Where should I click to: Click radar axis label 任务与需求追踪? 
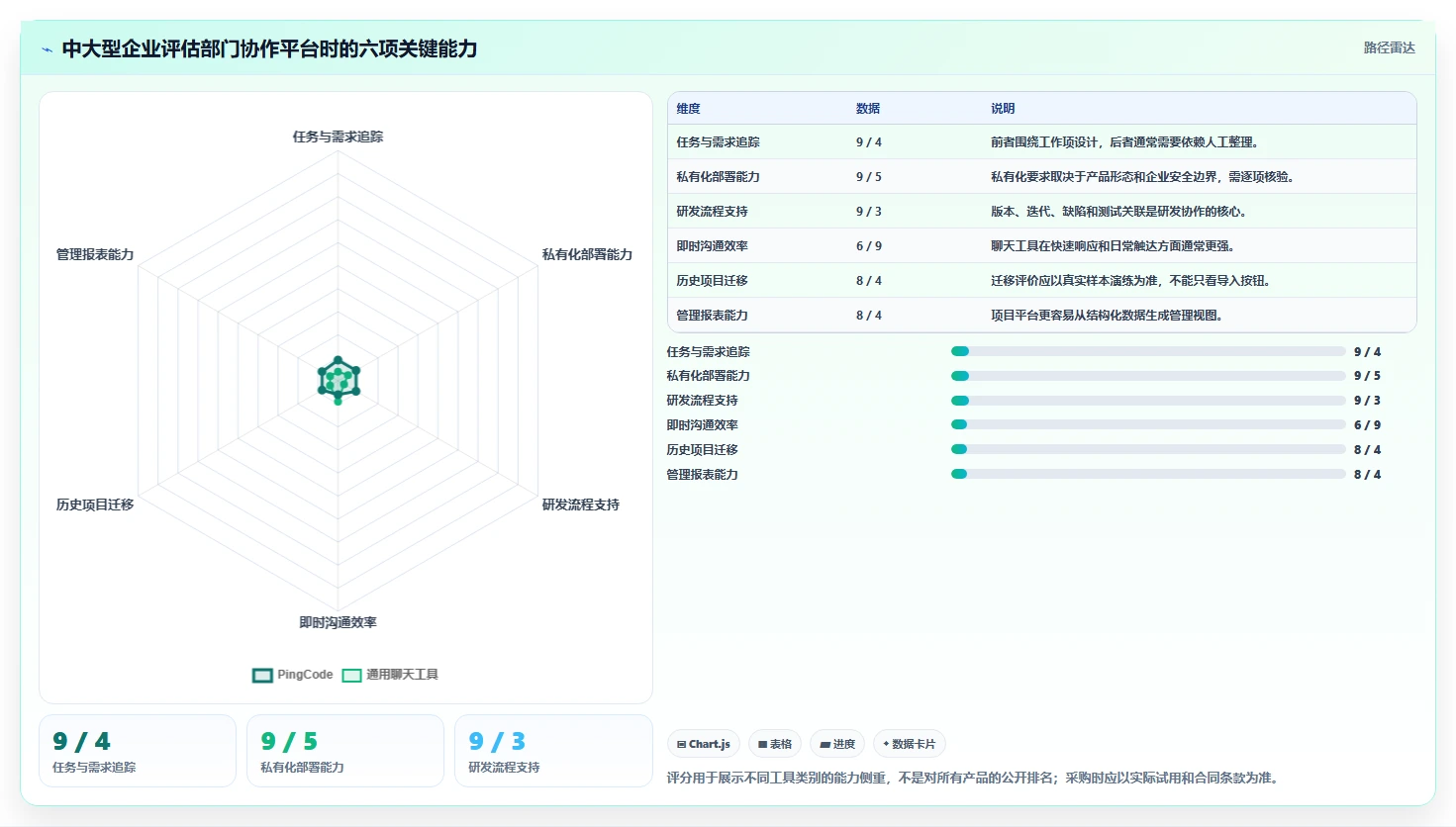coord(338,137)
